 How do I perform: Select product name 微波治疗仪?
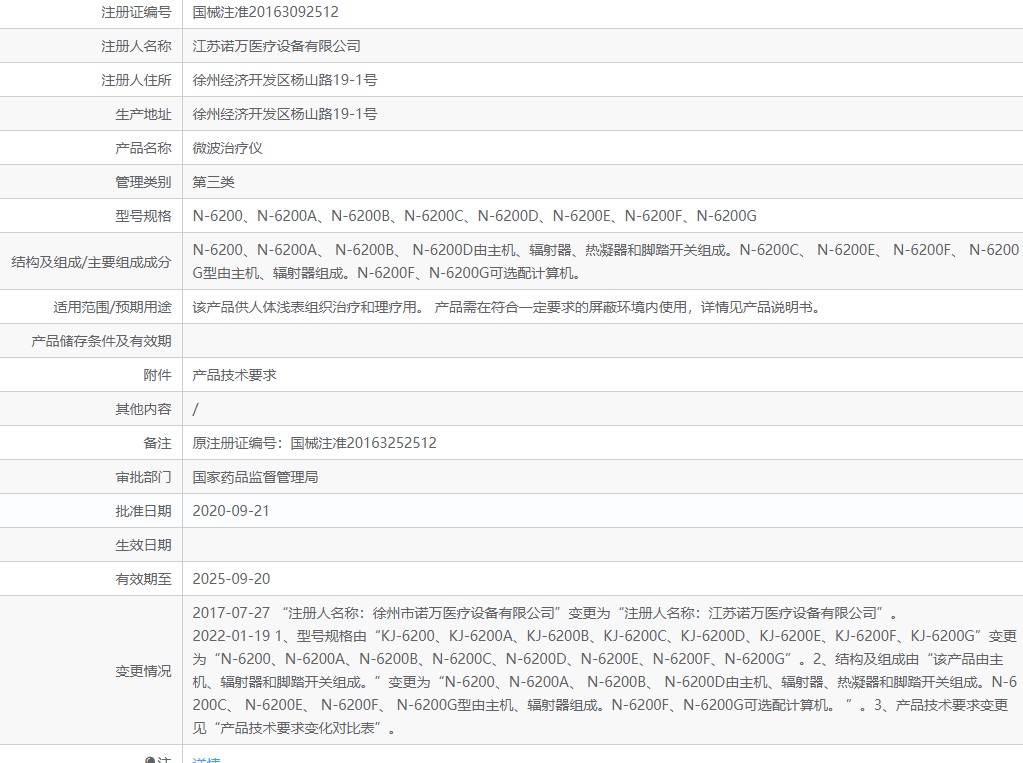point(228,148)
